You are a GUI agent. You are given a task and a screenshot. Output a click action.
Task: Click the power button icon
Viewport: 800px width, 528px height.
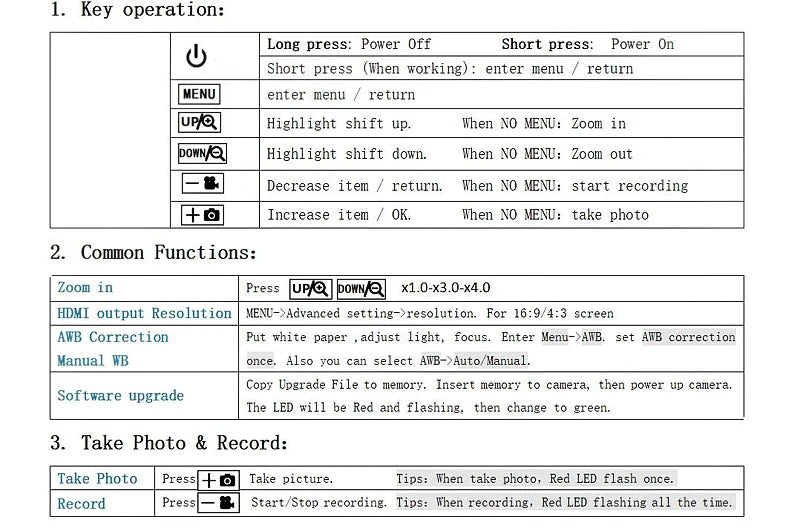pos(196,56)
